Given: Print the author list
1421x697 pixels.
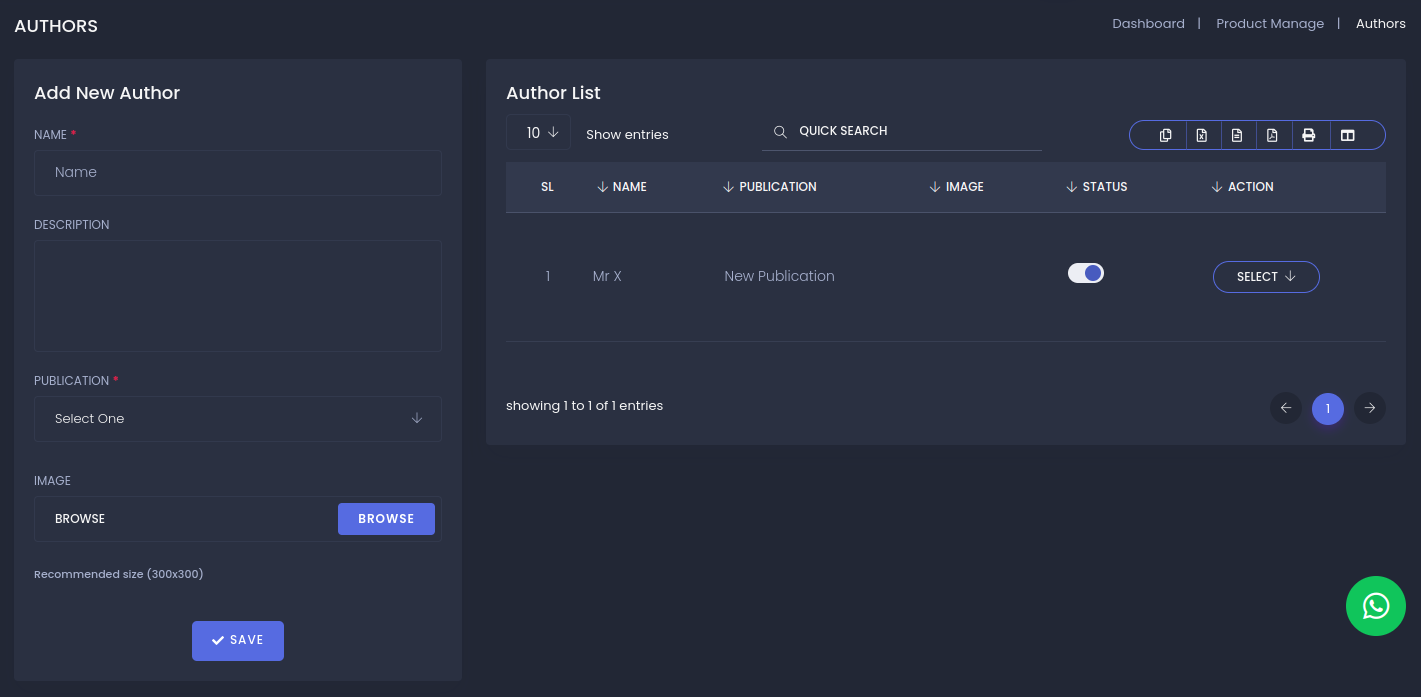Looking at the screenshot, I should click(x=1308, y=135).
